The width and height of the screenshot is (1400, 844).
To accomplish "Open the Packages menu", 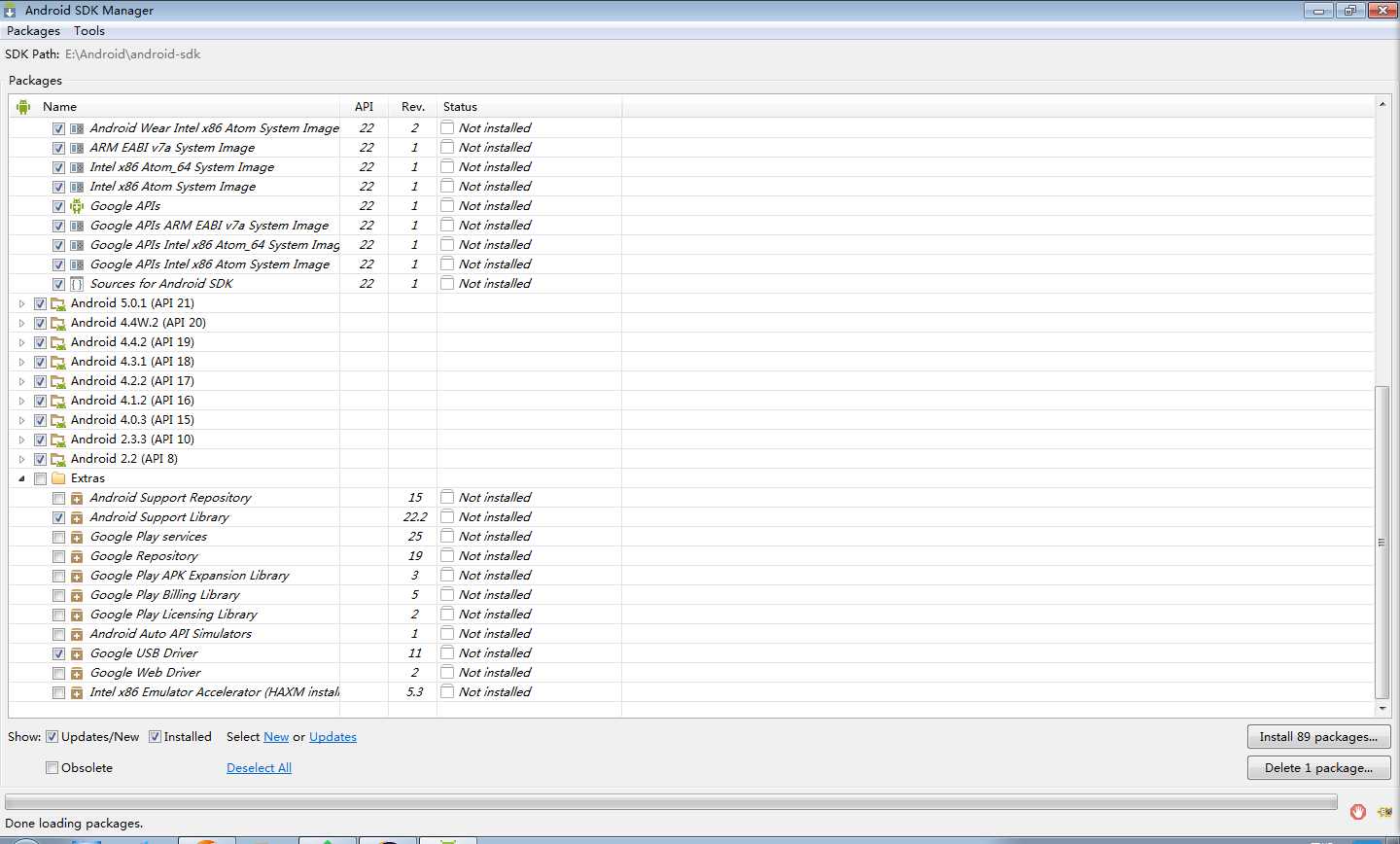I will [33, 31].
